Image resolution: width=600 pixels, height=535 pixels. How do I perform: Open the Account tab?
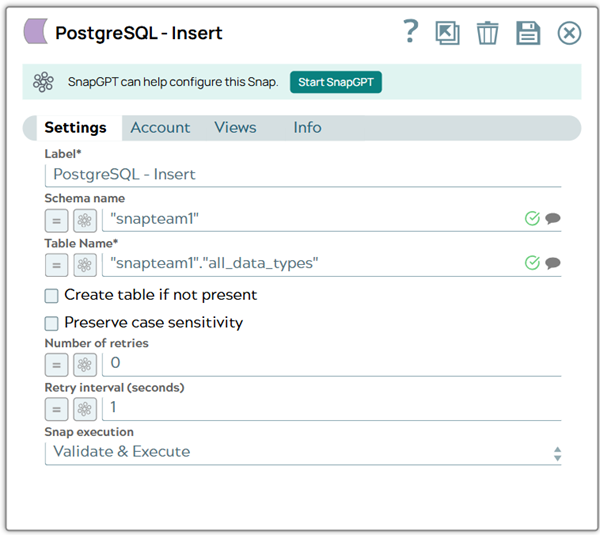click(x=160, y=128)
